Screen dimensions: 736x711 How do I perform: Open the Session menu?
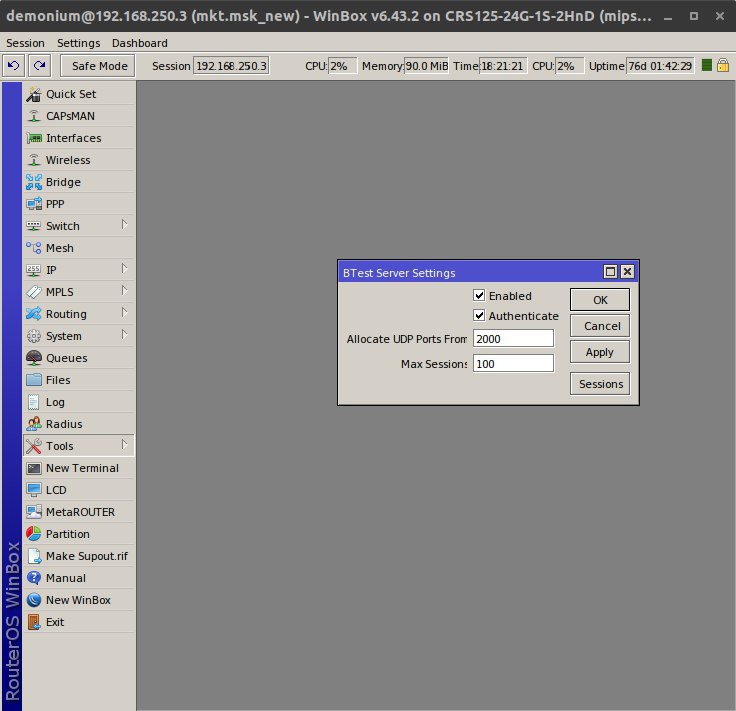point(25,43)
